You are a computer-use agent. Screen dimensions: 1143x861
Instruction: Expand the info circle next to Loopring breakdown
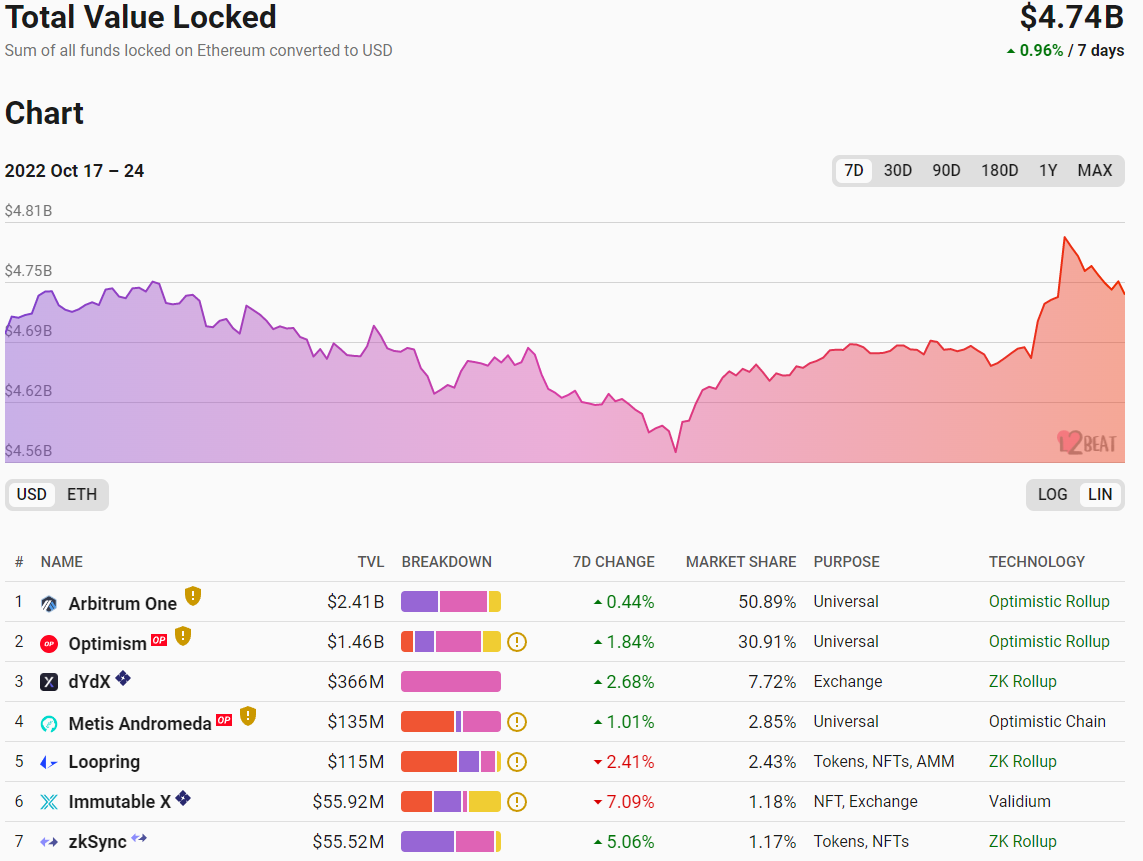pos(517,761)
